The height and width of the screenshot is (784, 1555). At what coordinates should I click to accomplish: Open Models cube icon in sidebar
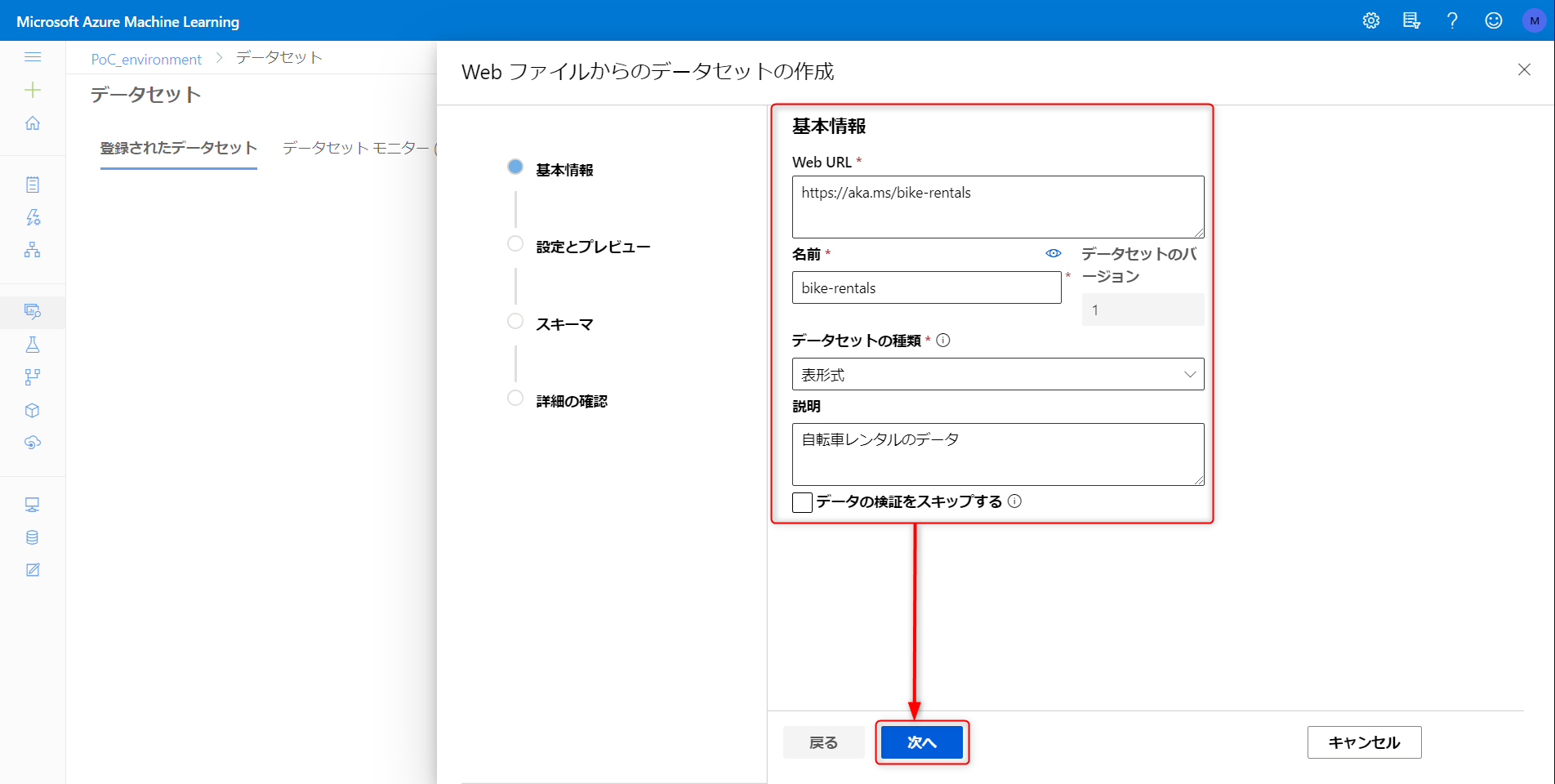pyautogui.click(x=33, y=410)
